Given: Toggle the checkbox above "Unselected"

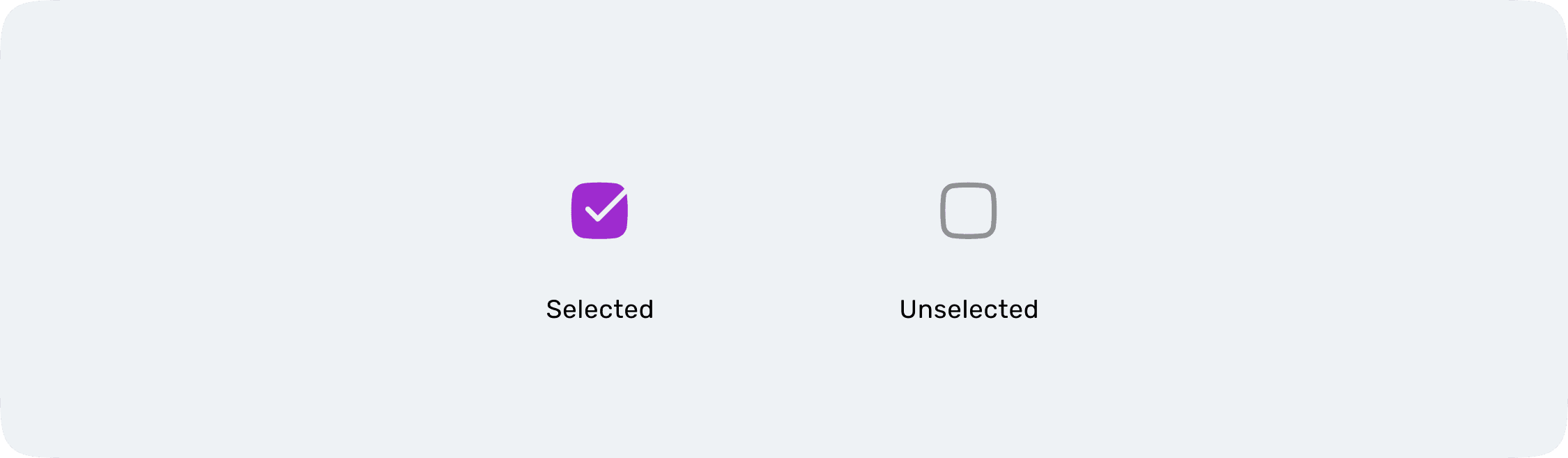Looking at the screenshot, I should (968, 211).
